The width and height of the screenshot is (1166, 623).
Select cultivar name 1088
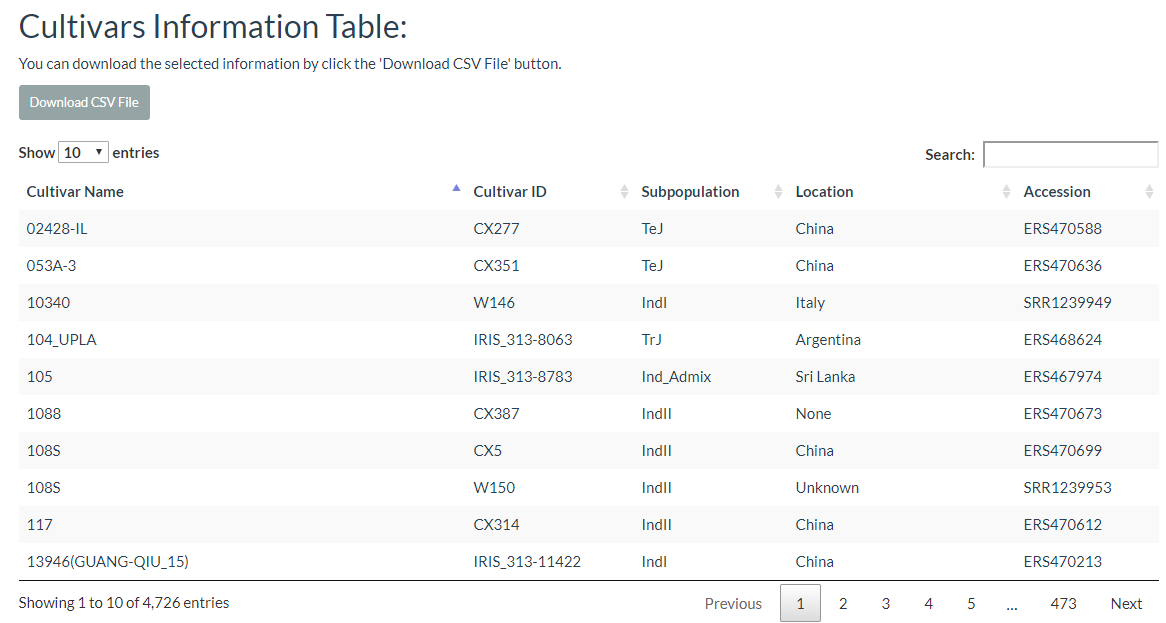(x=44, y=414)
